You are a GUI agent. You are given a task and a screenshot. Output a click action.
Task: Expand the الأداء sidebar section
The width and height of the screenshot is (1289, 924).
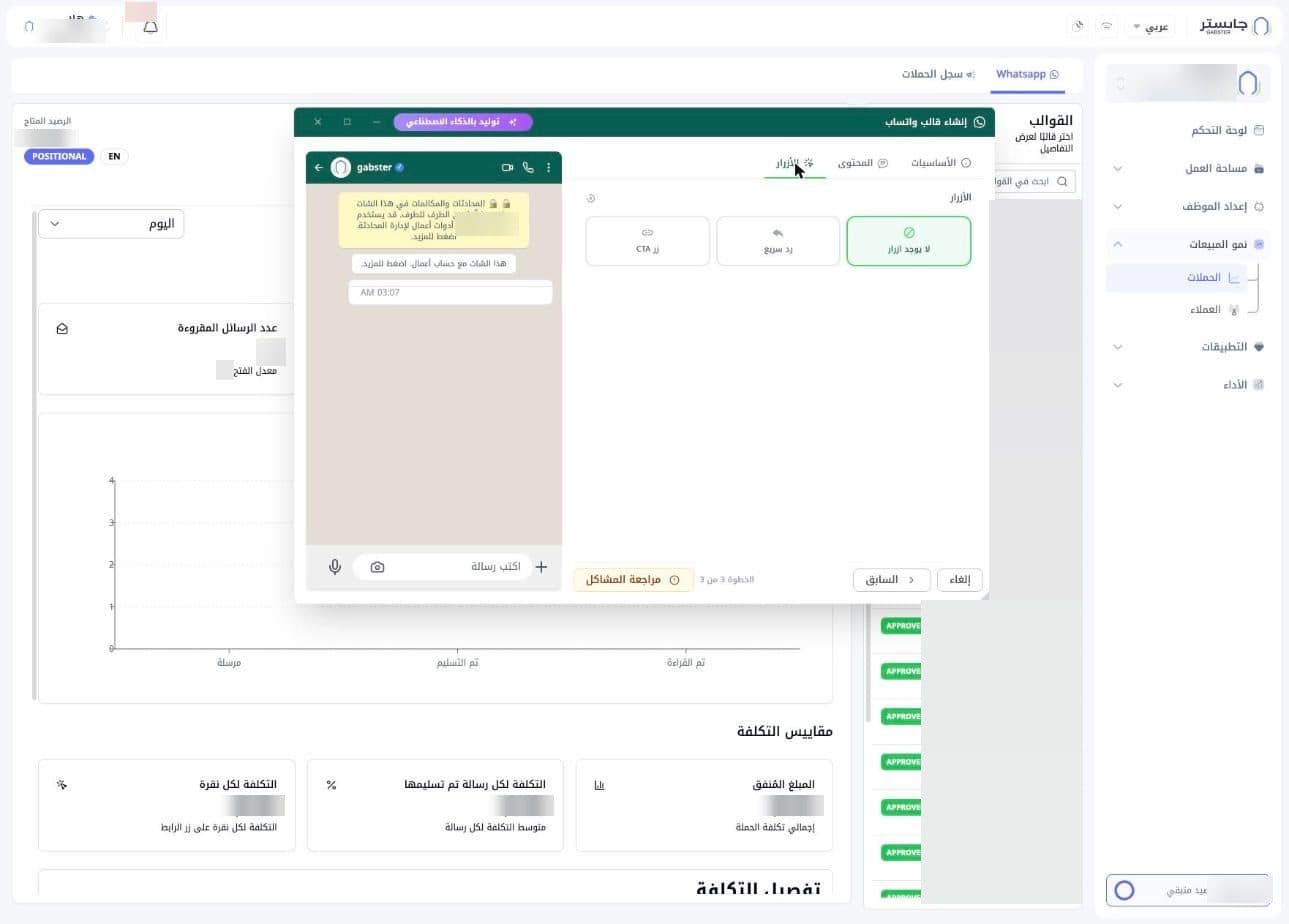1188,385
